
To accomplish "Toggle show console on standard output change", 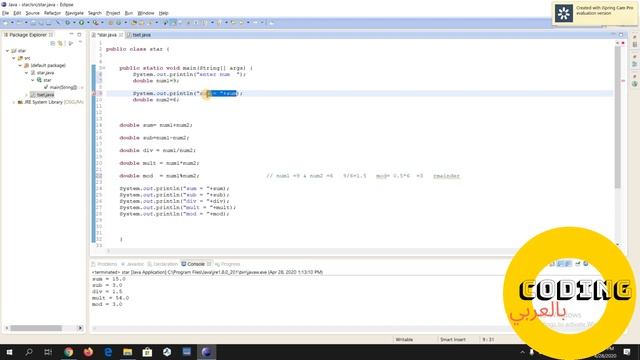I will click(561, 264).
